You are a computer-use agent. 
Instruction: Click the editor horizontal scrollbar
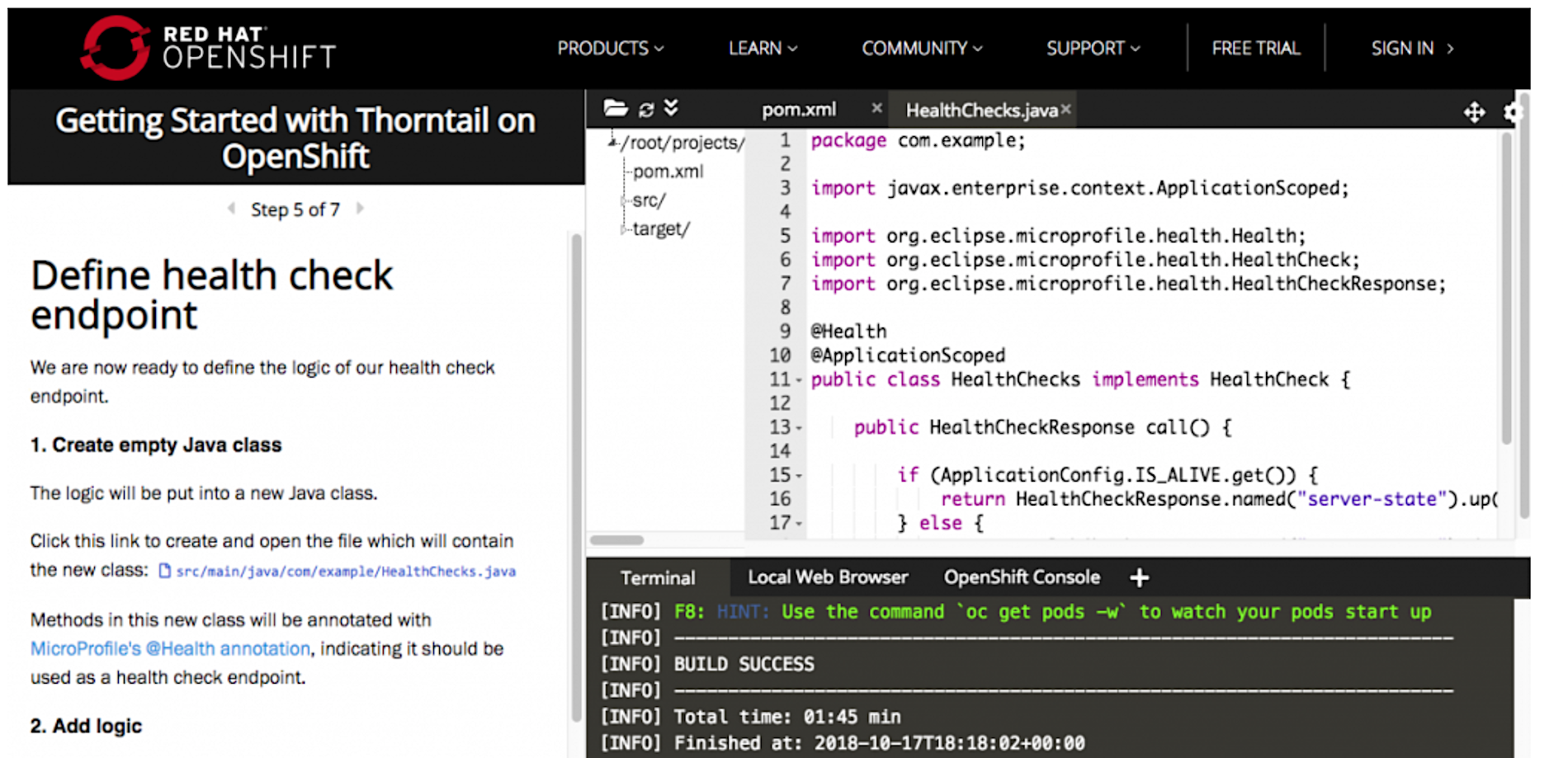tap(617, 540)
